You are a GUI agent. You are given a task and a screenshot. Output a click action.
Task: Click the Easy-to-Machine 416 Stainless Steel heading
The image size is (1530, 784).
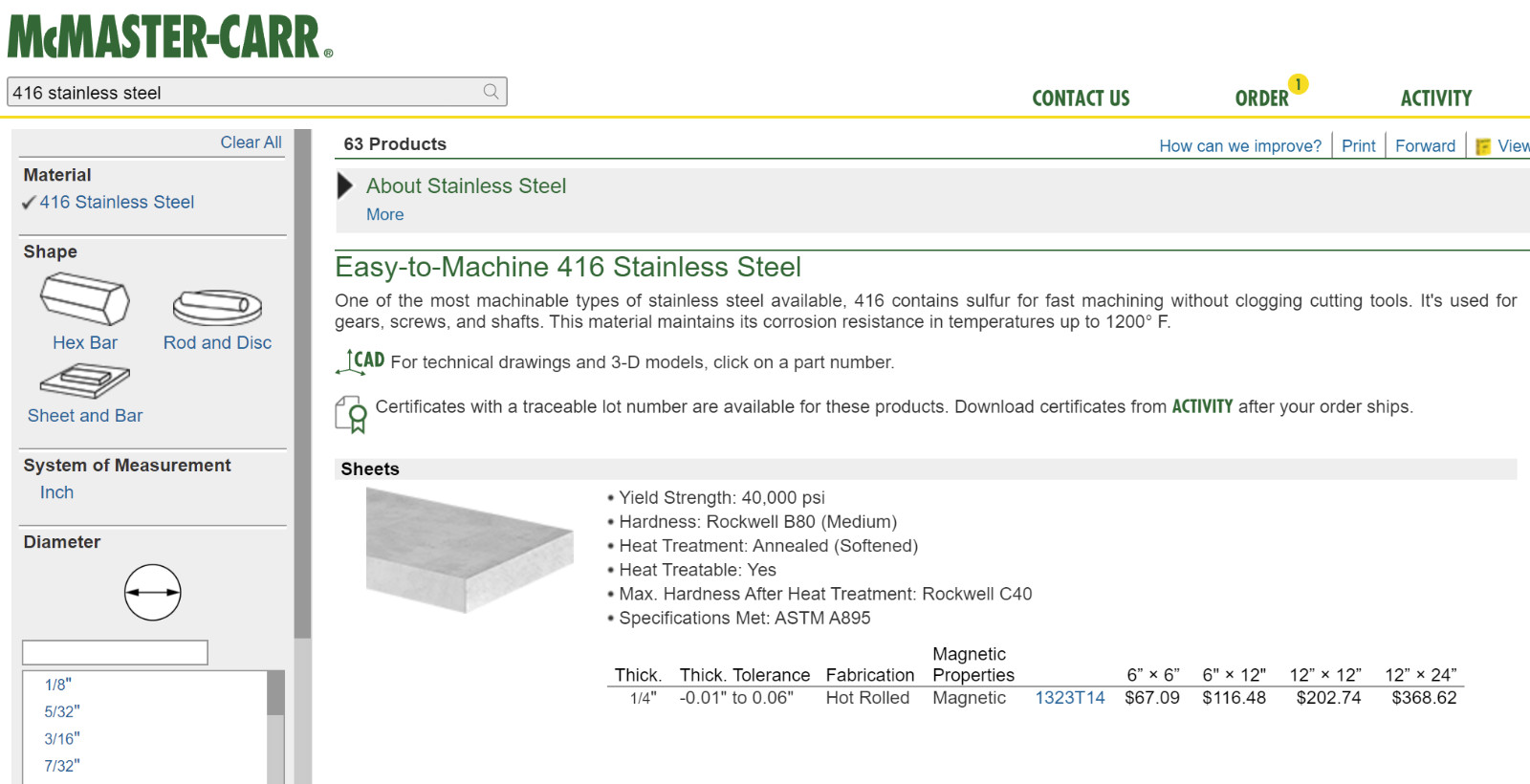tap(568, 267)
